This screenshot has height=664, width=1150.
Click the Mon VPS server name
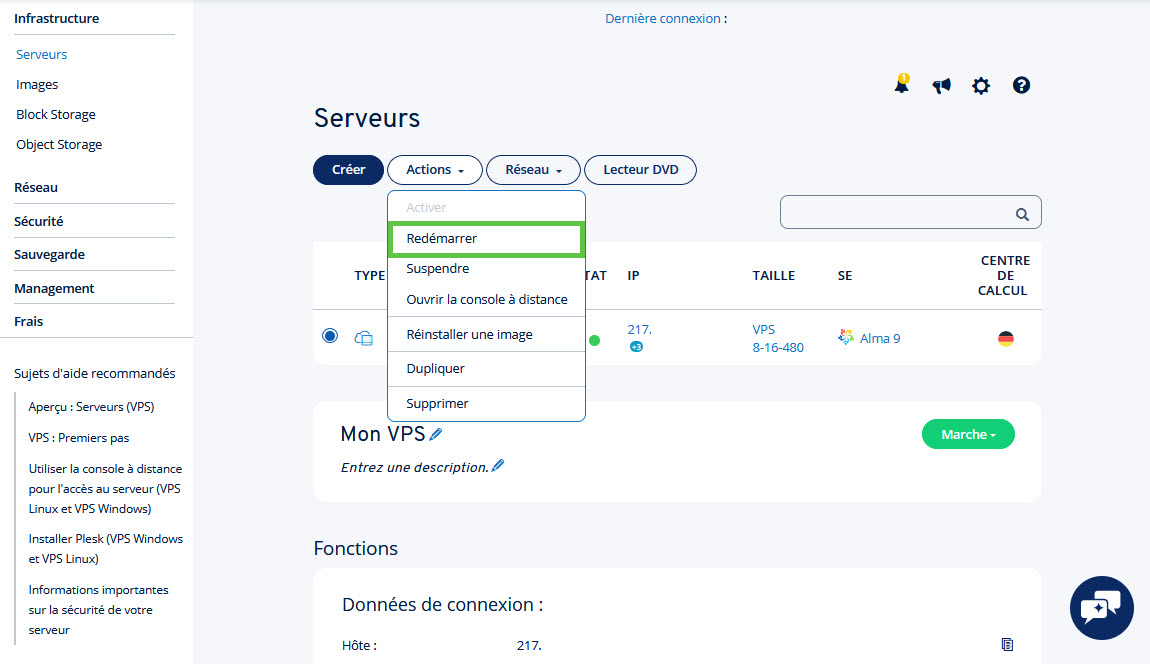(383, 434)
